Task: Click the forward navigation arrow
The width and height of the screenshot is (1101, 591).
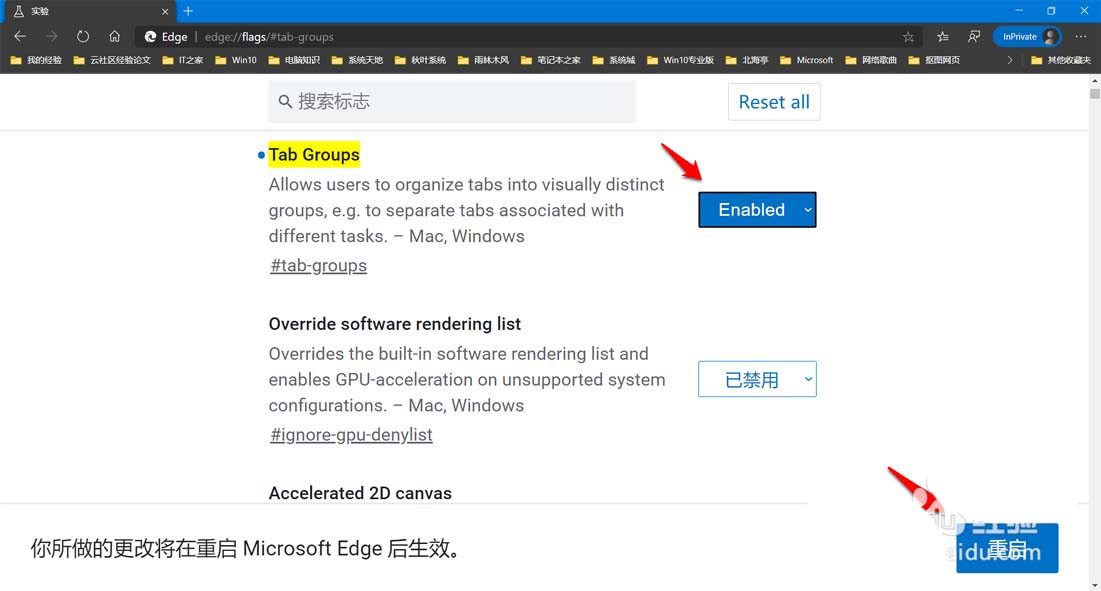Action: (x=51, y=36)
